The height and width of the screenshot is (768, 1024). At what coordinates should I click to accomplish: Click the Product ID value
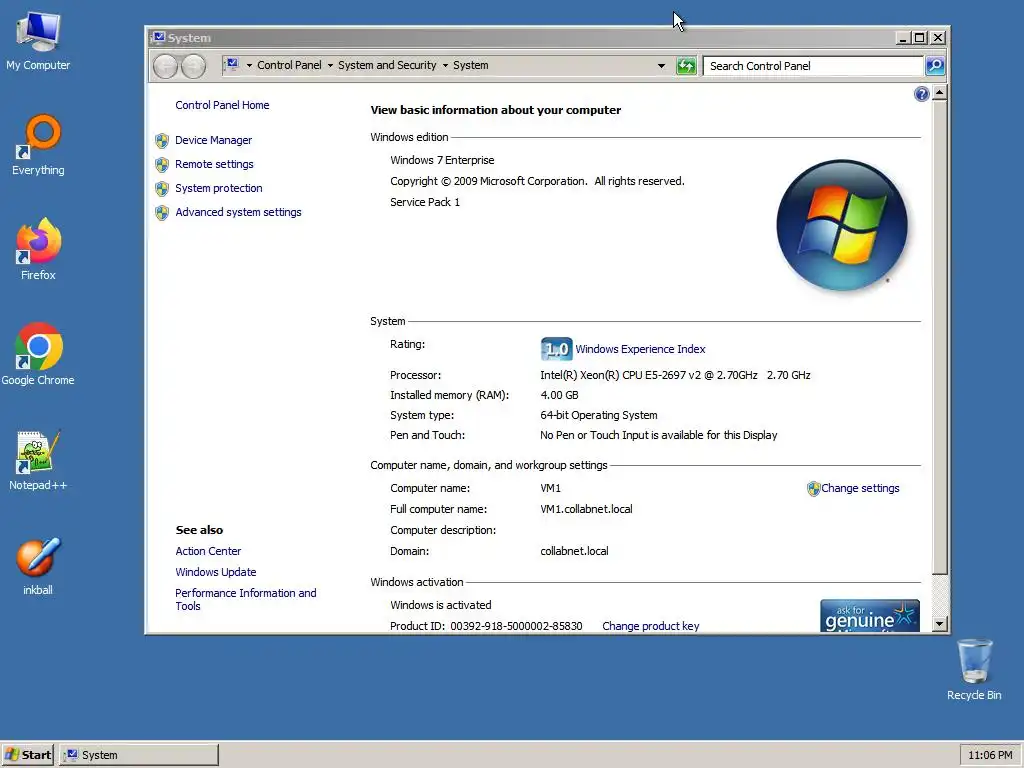pos(516,626)
